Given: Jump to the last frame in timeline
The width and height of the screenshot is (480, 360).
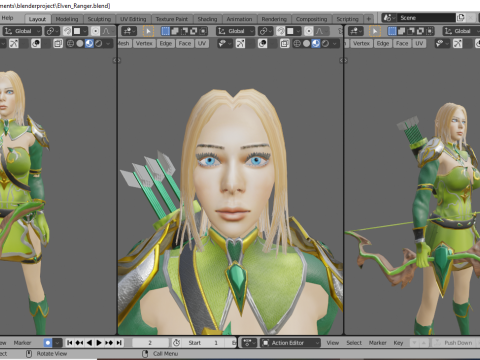Looking at the screenshot, I should pos(119,343).
